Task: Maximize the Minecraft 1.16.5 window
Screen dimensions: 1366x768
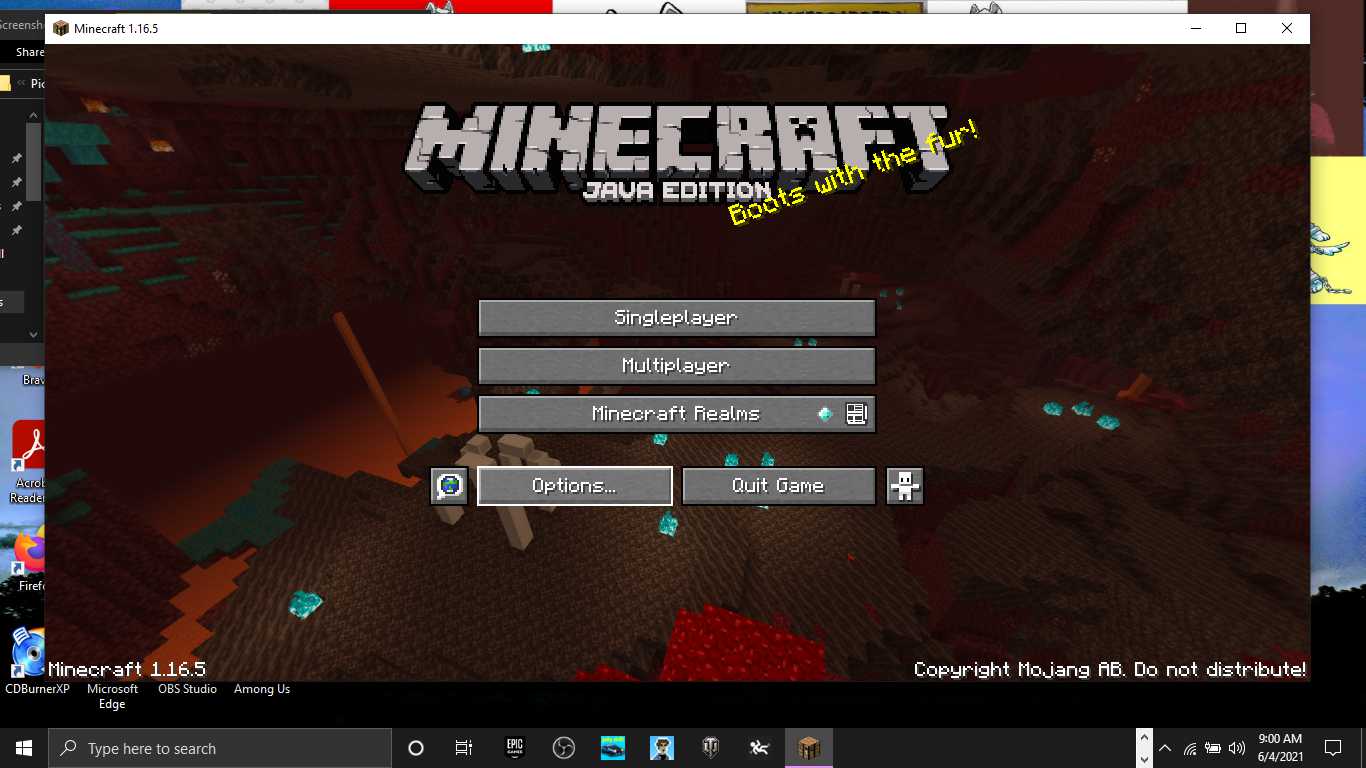Action: (1241, 28)
